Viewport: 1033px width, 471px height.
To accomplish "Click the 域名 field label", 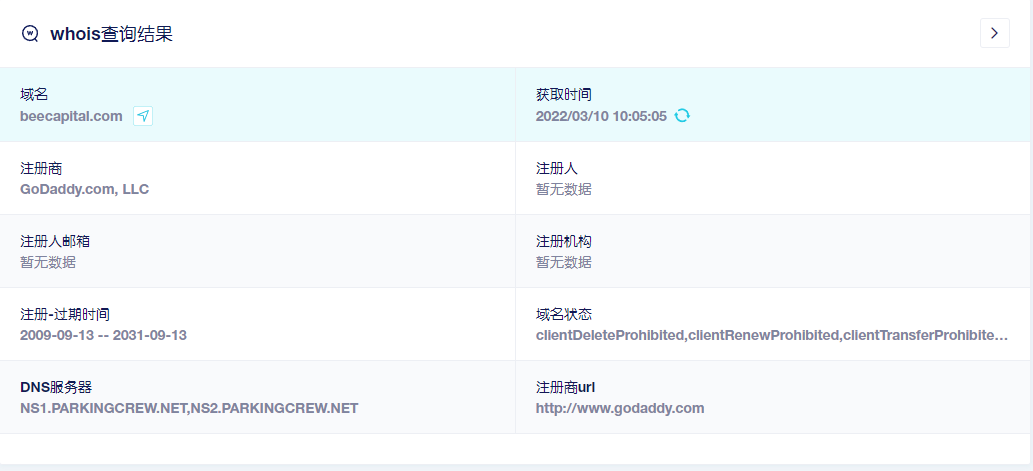I will (34, 95).
